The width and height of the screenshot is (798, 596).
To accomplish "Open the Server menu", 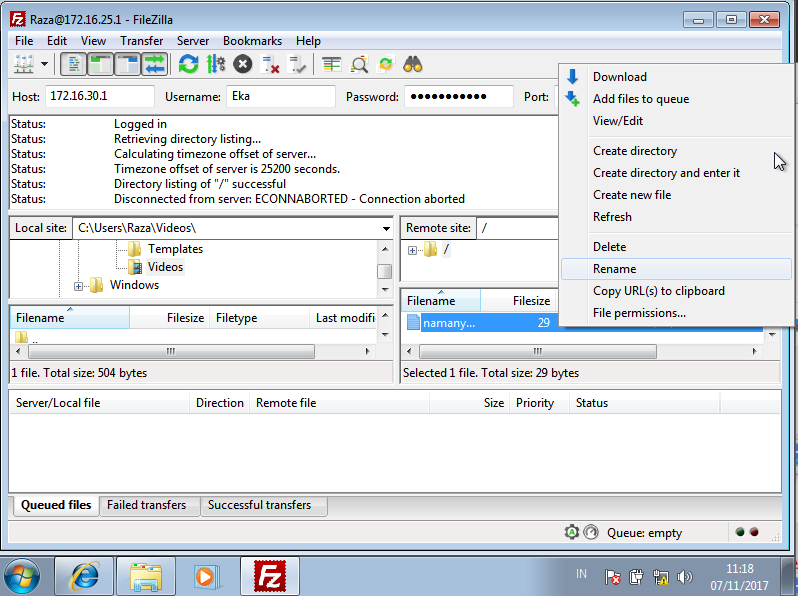I will point(192,41).
